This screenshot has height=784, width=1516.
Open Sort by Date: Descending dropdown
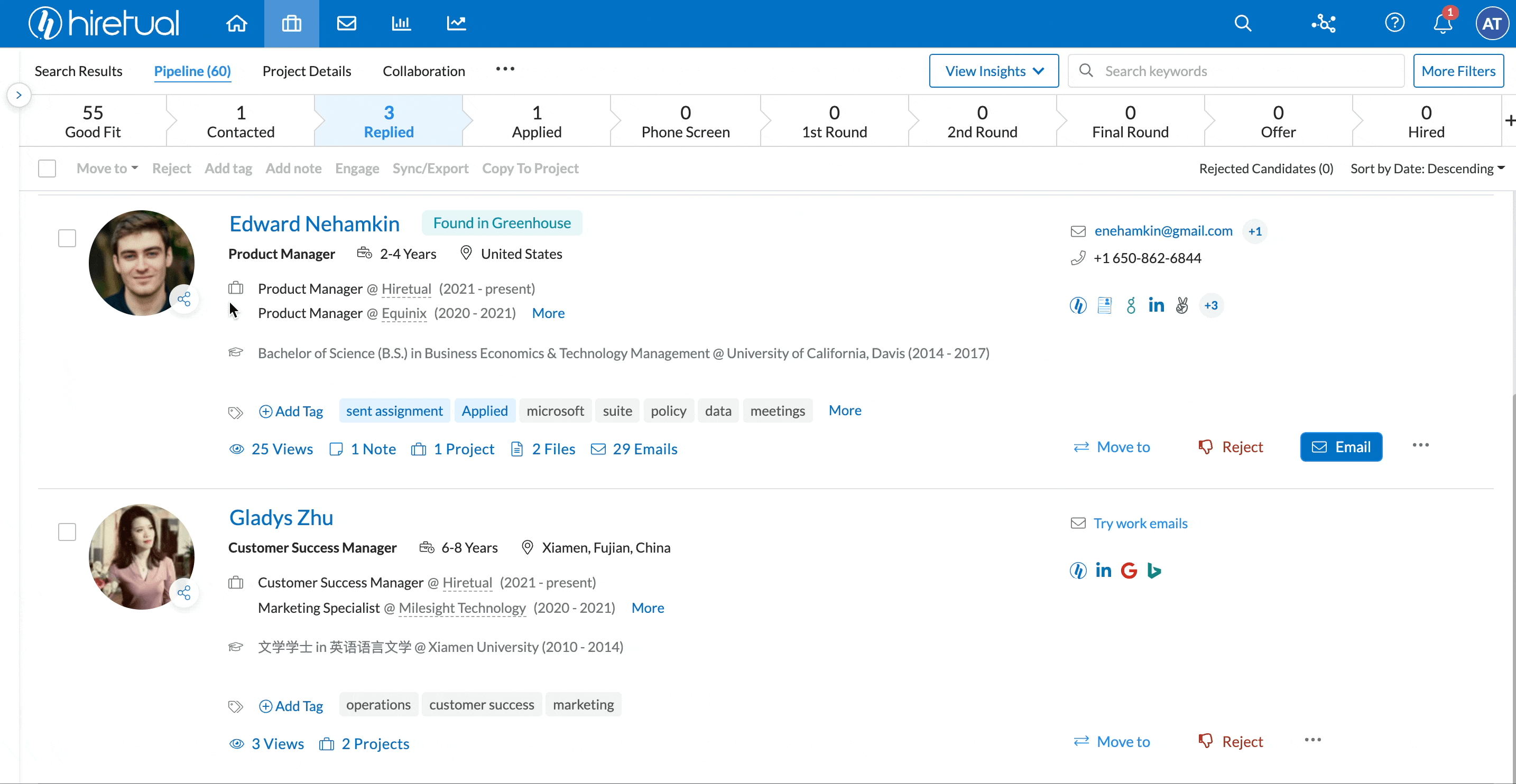(1427, 168)
